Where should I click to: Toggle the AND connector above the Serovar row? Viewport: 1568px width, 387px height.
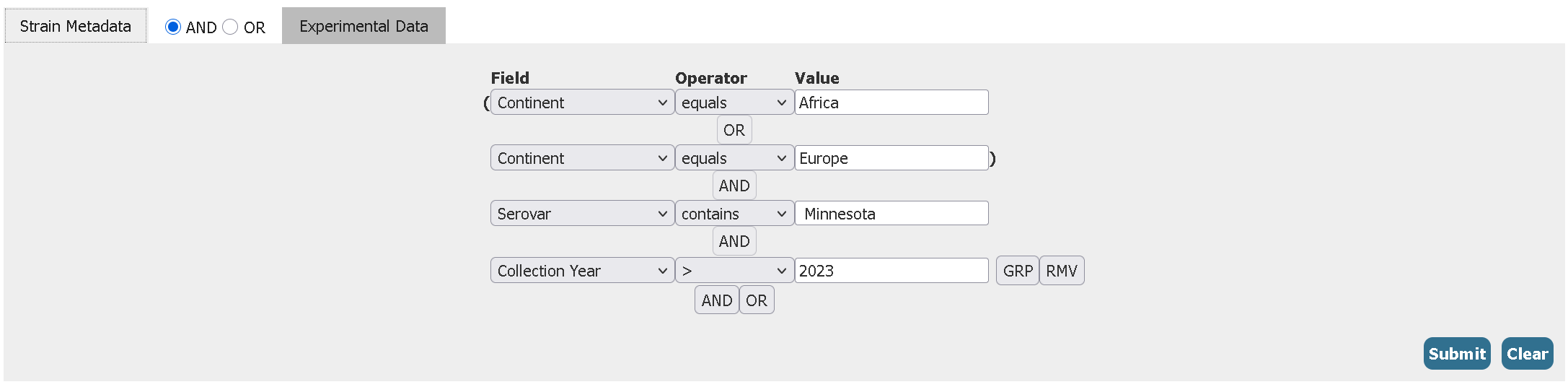pyautogui.click(x=734, y=186)
